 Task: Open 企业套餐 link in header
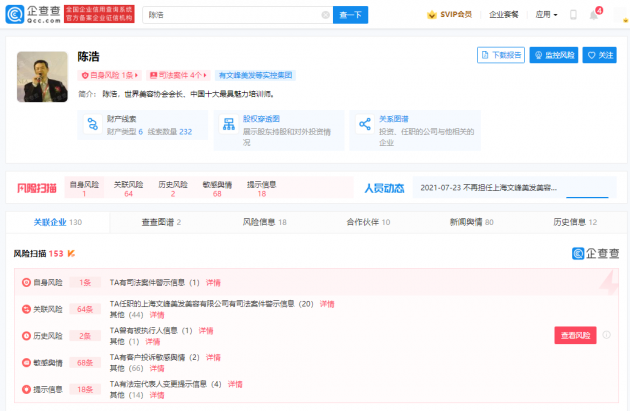coord(503,15)
